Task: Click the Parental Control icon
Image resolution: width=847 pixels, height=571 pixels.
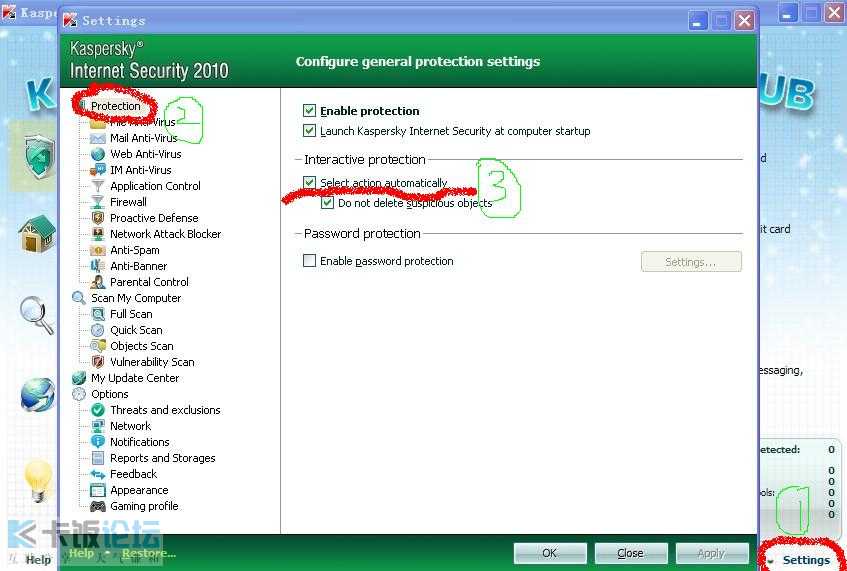Action: (x=98, y=282)
